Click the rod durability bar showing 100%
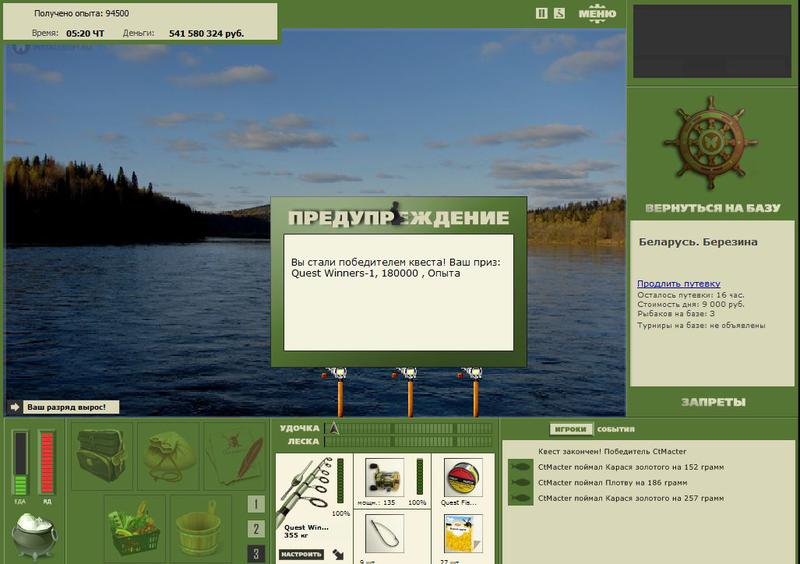 pos(340,480)
